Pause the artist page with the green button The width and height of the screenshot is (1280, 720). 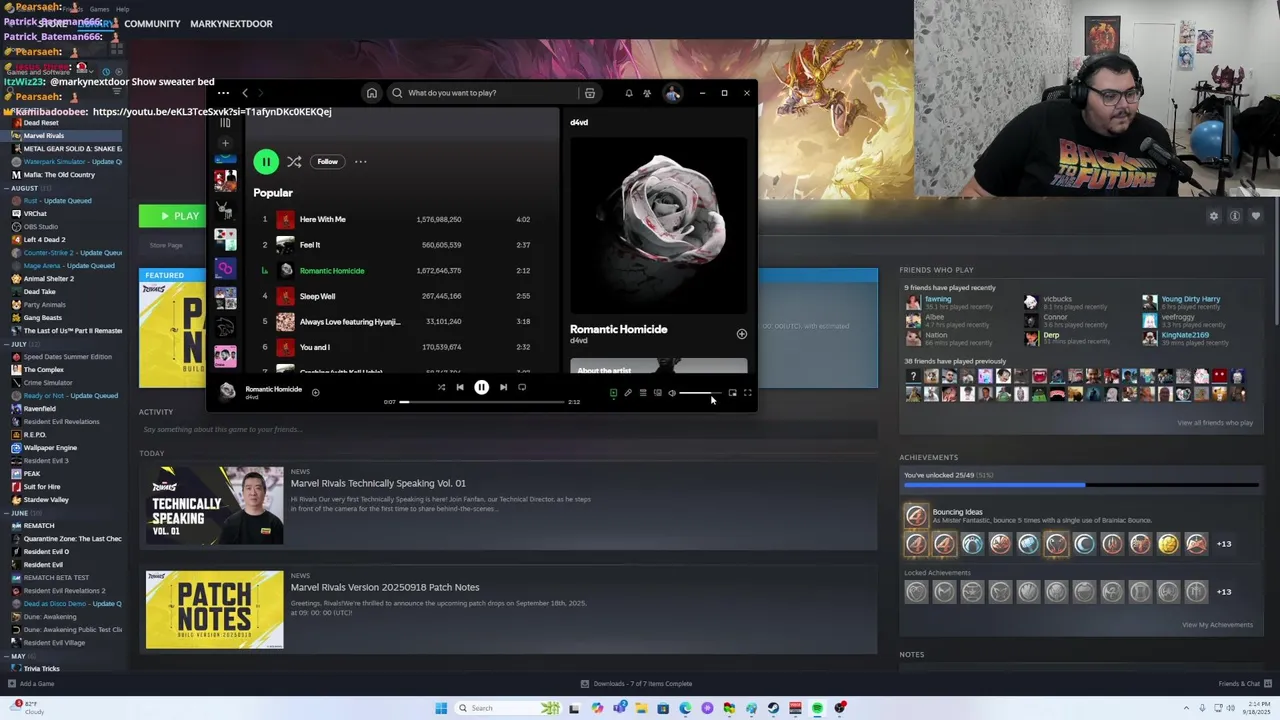click(x=266, y=161)
